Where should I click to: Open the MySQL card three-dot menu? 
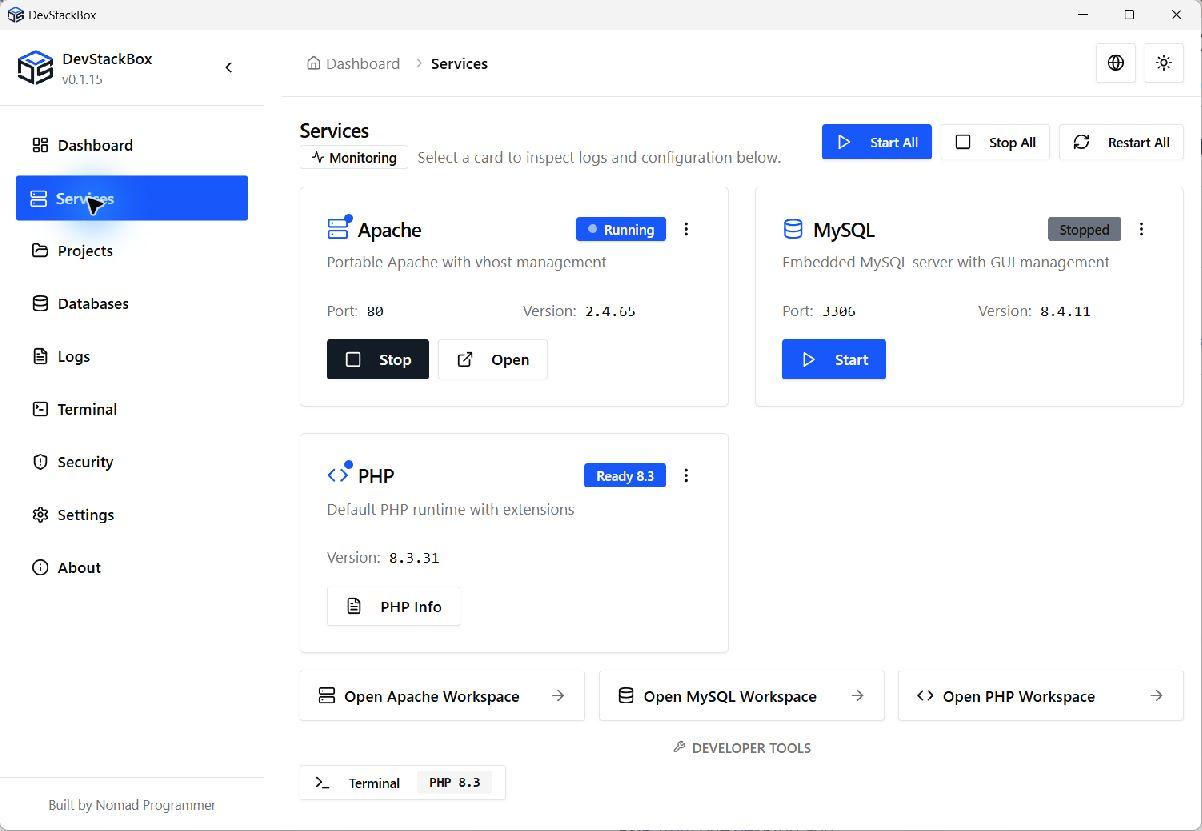coord(1141,229)
